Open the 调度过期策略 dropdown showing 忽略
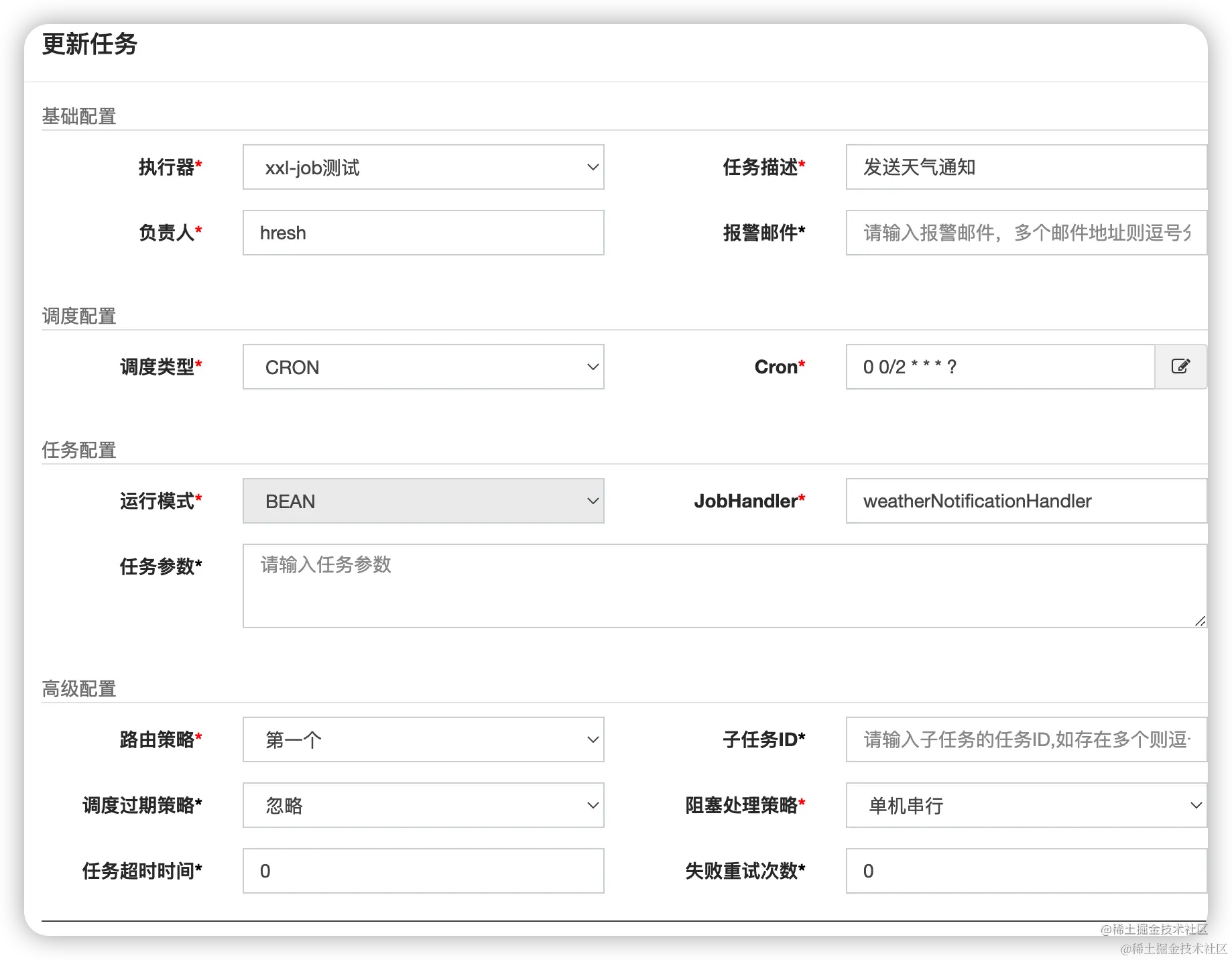This screenshot has width=1232, height=960. coord(423,805)
